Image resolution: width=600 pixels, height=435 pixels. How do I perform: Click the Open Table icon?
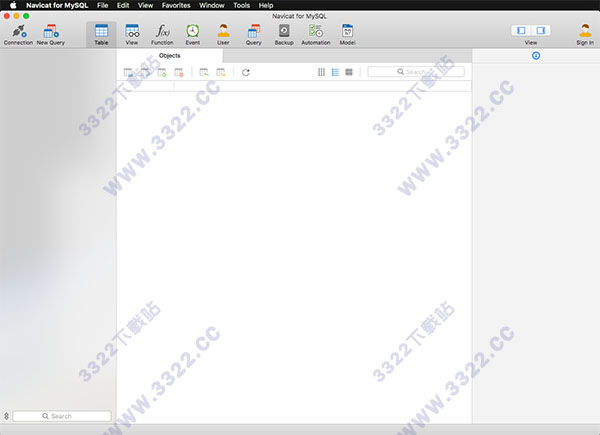click(128, 72)
